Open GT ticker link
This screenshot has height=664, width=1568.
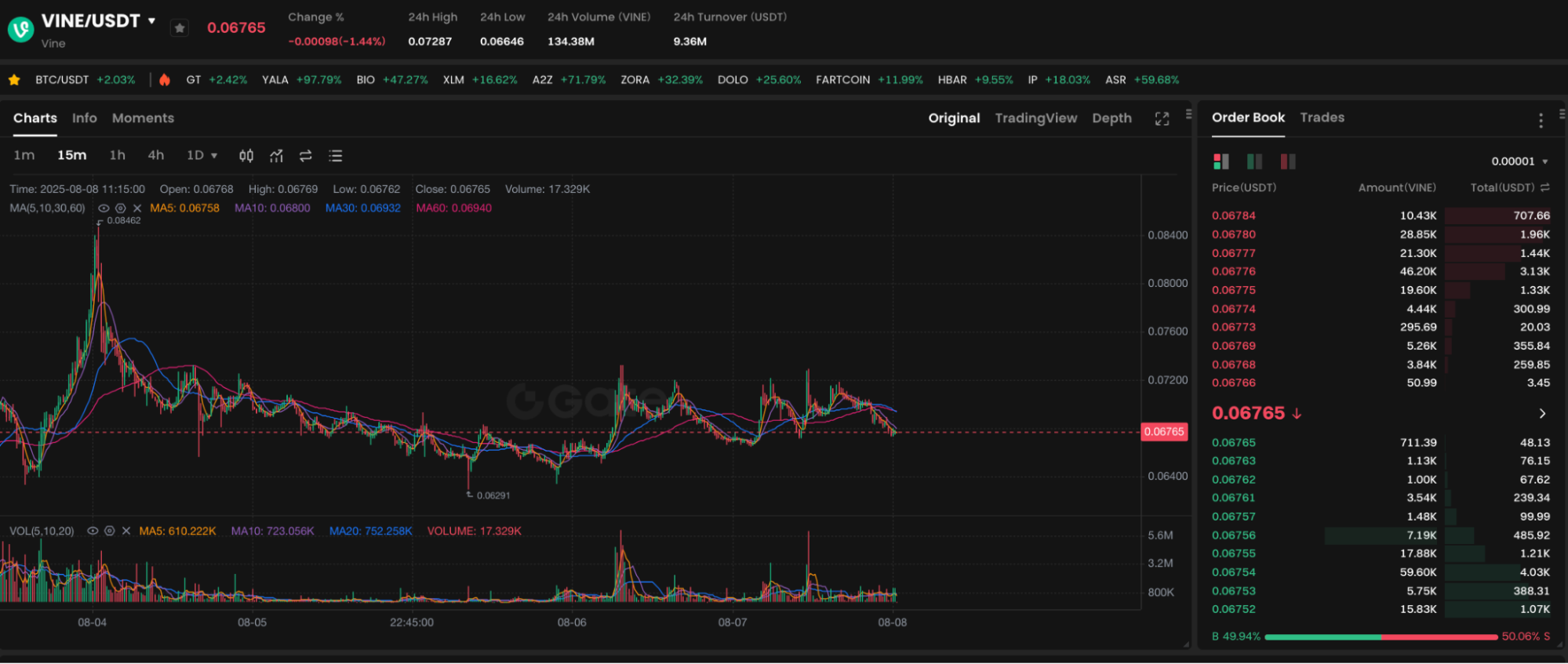(x=216, y=80)
